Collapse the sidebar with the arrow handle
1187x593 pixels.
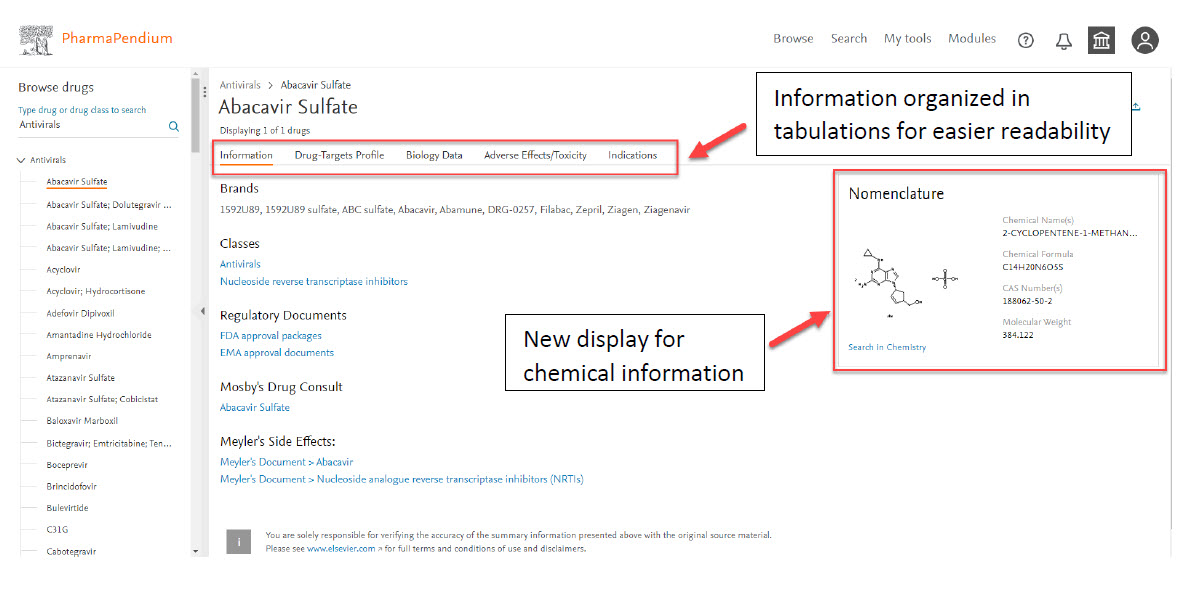pos(202,312)
